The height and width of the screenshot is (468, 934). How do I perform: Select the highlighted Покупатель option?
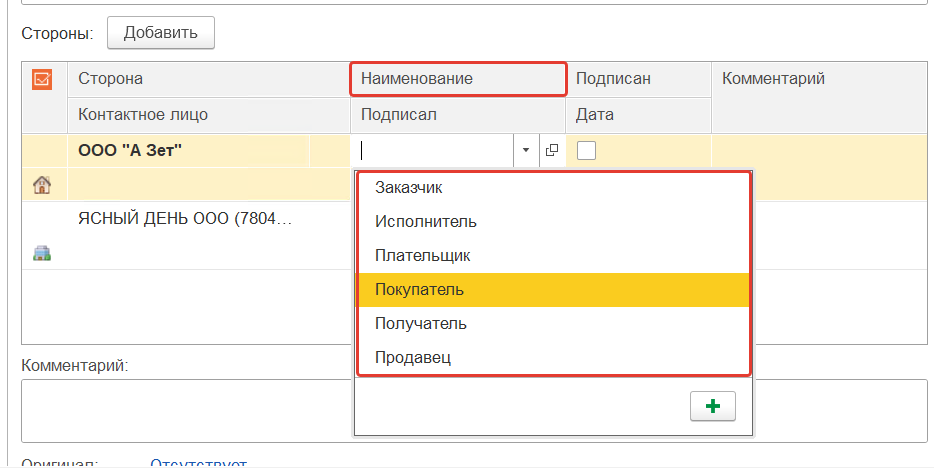pos(419,290)
